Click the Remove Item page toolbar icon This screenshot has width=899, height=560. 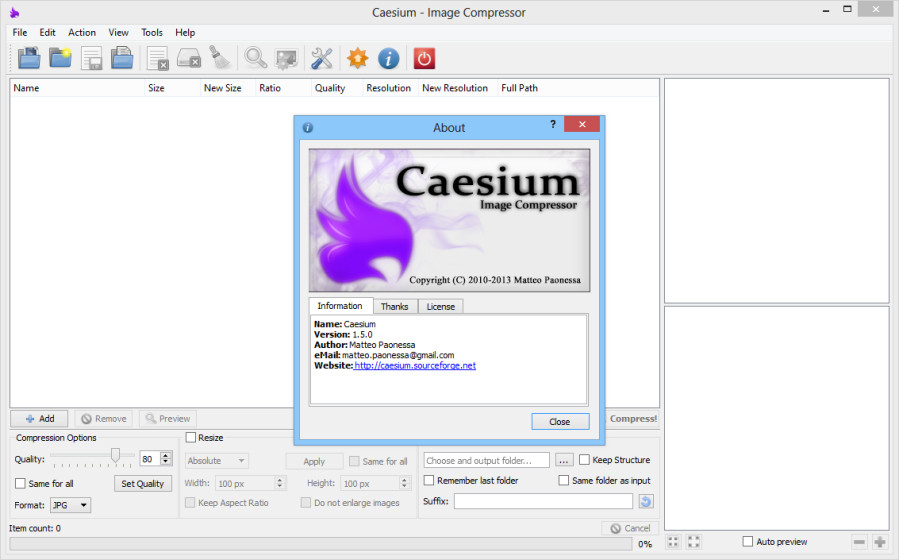(x=158, y=58)
